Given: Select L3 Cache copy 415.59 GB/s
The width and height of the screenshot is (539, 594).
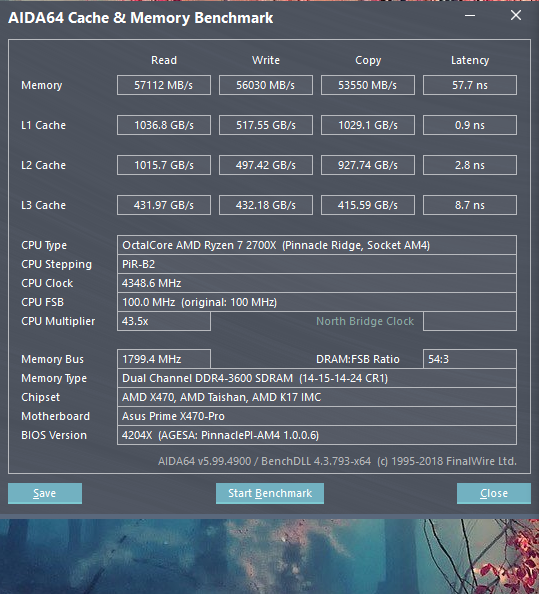Looking at the screenshot, I should 367,205.
